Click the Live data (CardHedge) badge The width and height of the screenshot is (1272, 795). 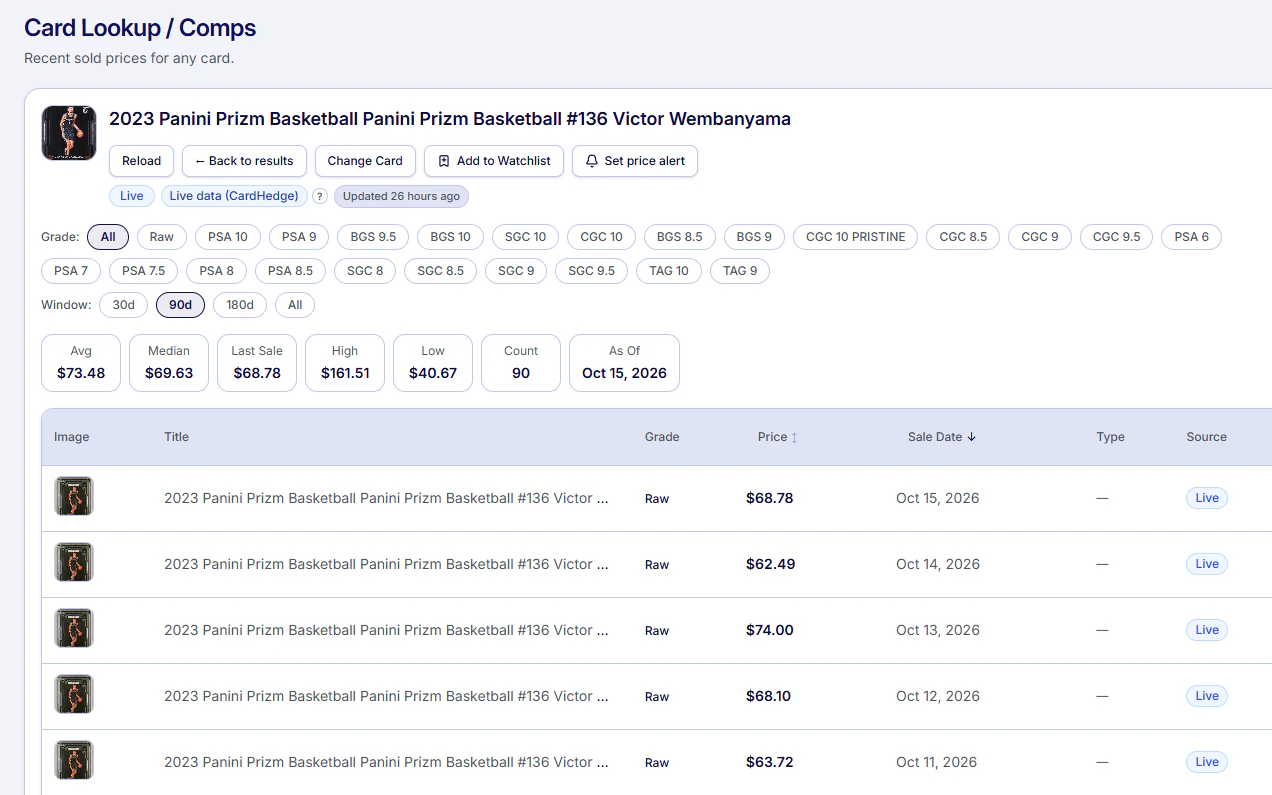[x=234, y=196]
